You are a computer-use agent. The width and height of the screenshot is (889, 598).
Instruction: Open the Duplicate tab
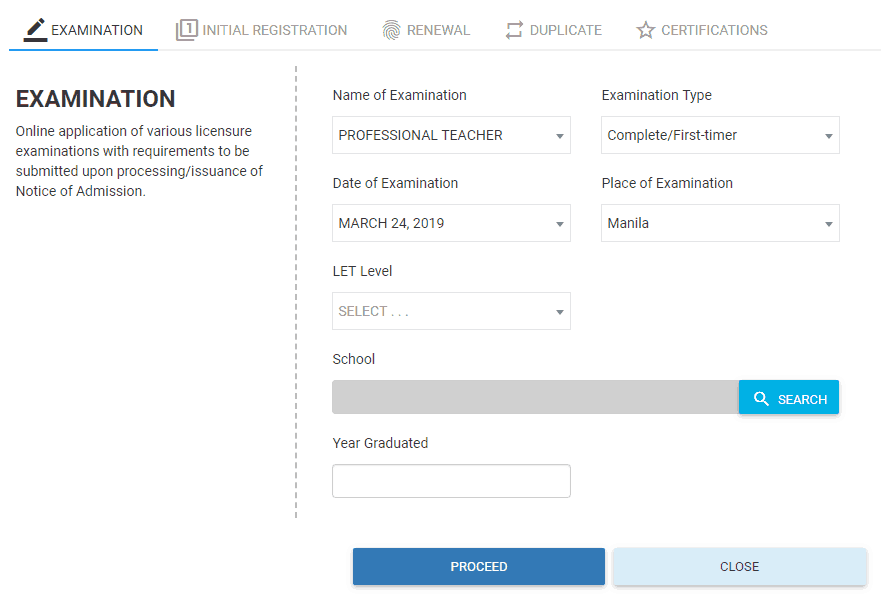click(553, 29)
